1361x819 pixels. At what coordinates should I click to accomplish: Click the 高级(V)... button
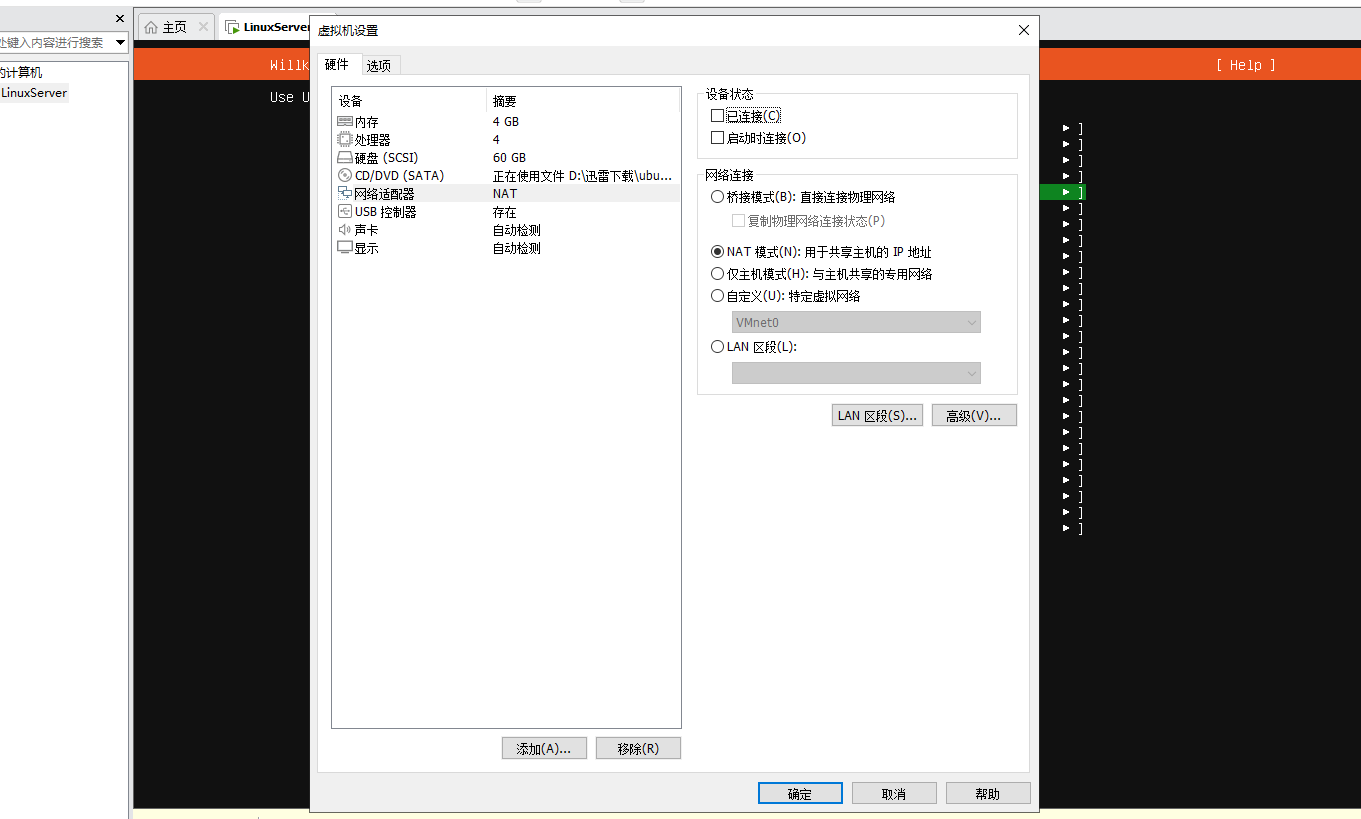pyautogui.click(x=973, y=416)
